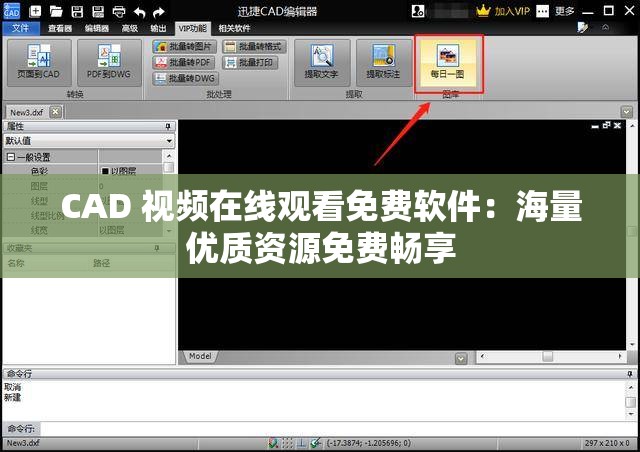
Task: Click 297 x 210 x 0 status text
Action: [x=607, y=443]
